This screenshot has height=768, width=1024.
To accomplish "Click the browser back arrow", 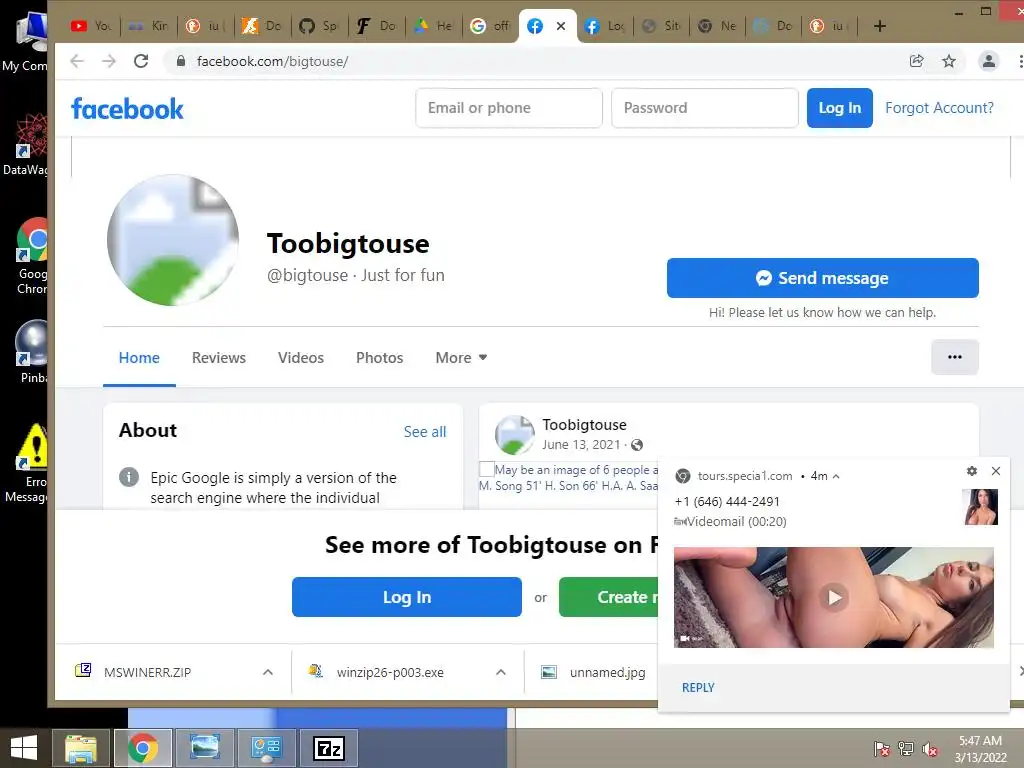I will (x=77, y=61).
